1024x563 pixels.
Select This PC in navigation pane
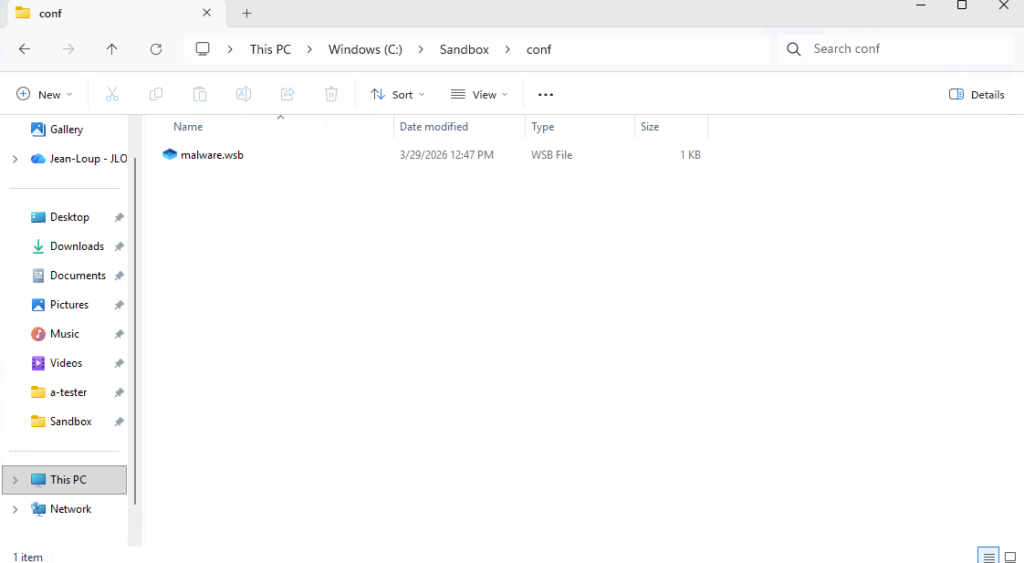(65, 479)
